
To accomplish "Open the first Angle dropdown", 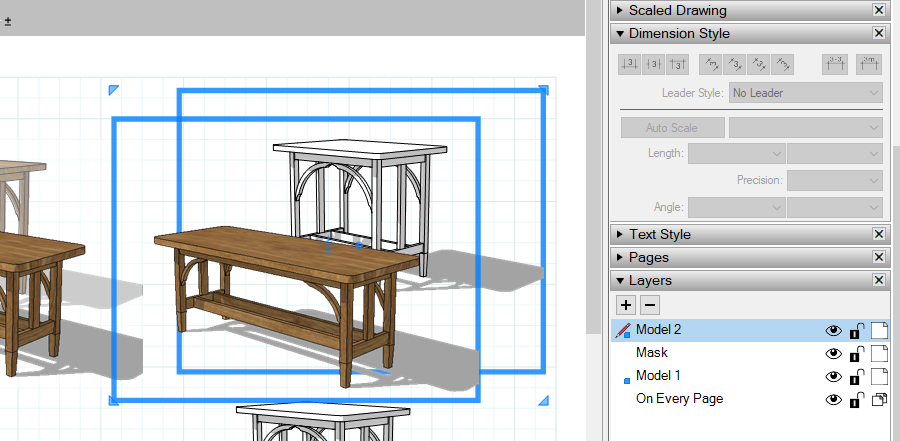I will click(x=736, y=207).
